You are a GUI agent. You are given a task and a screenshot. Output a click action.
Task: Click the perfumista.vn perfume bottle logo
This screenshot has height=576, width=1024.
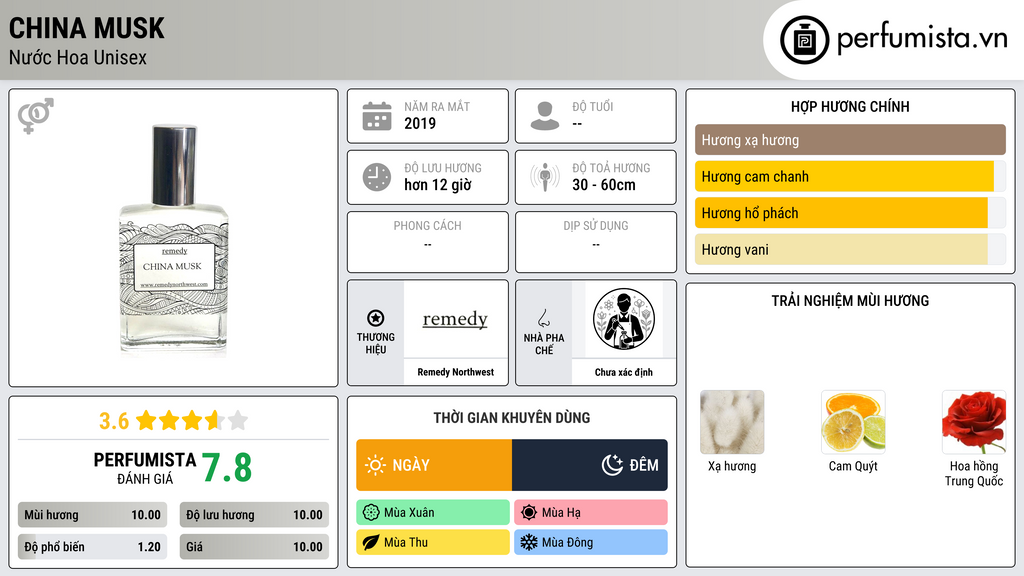coord(805,40)
